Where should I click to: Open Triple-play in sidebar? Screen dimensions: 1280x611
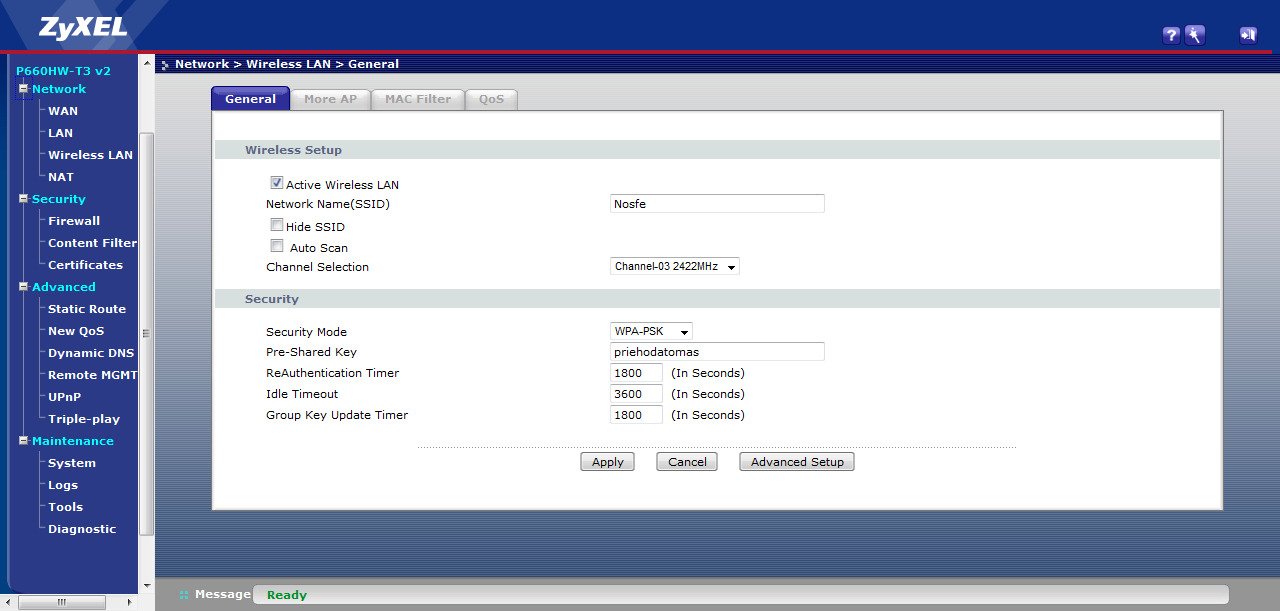[84, 419]
